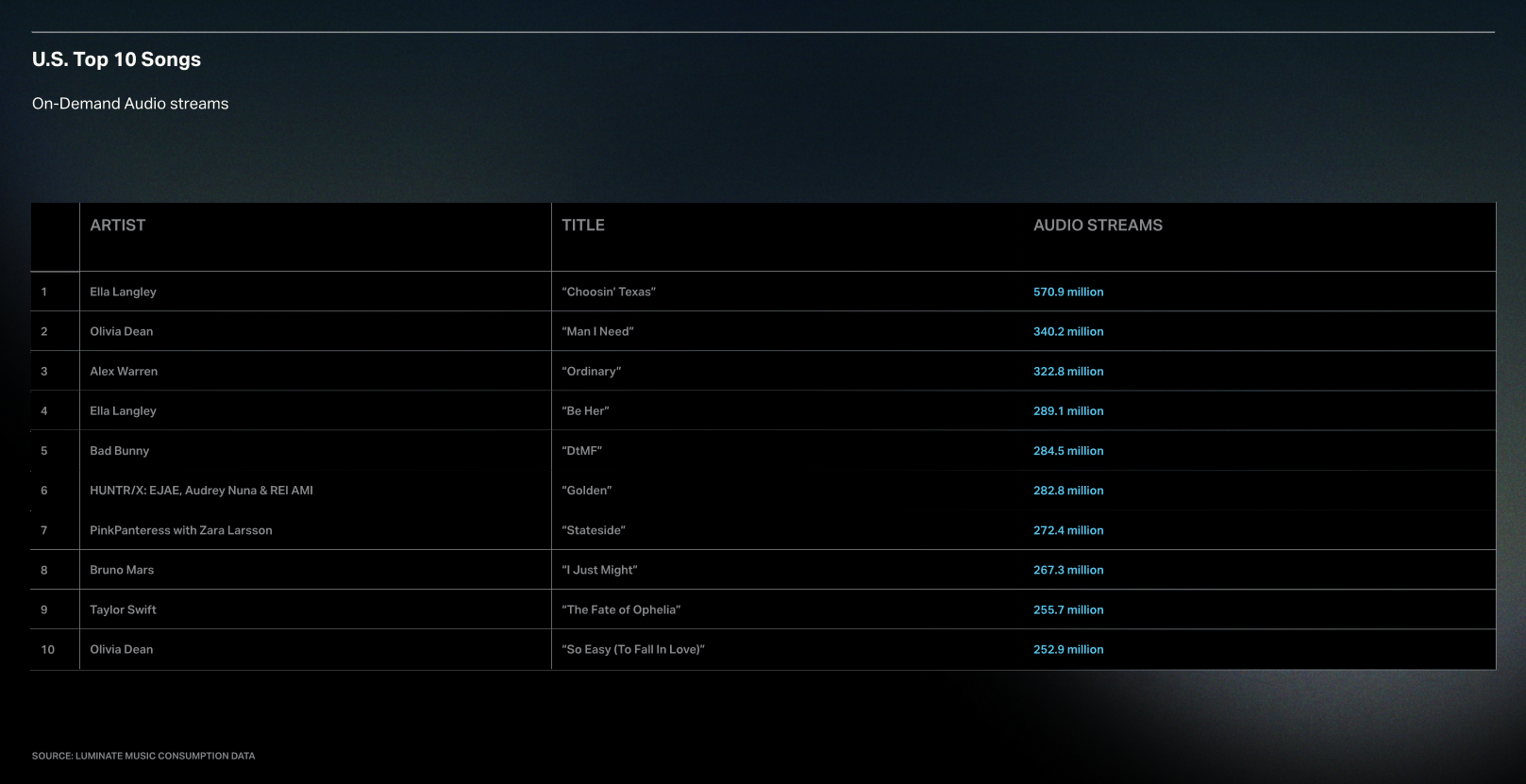Screen dimensions: 1526x784
Task: Click the '340.2 million' streams value
Action: click(x=1068, y=331)
